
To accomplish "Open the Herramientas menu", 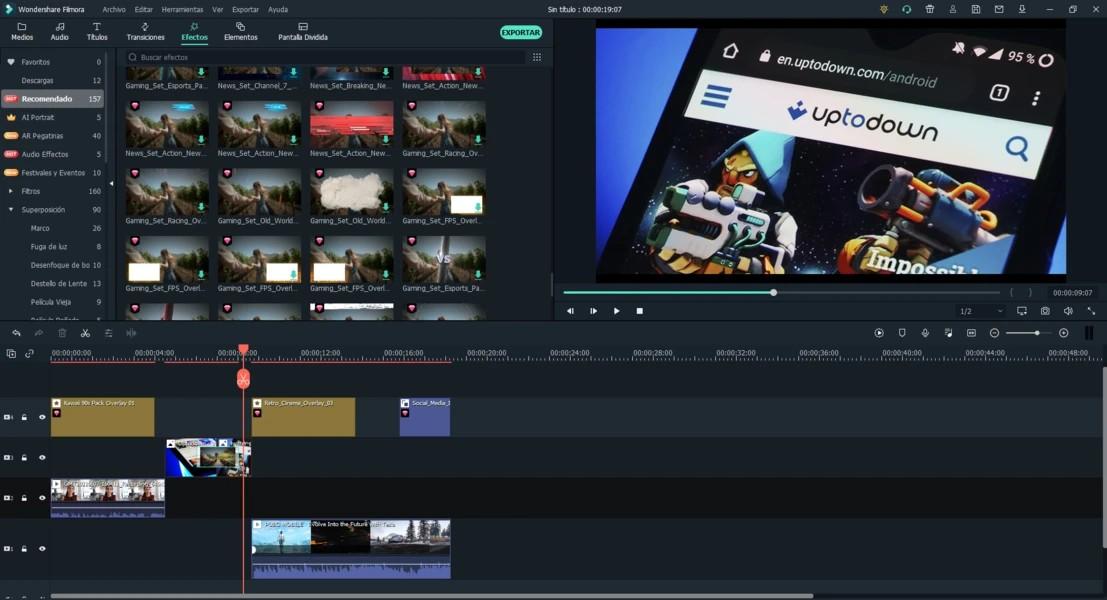I will 181,9.
